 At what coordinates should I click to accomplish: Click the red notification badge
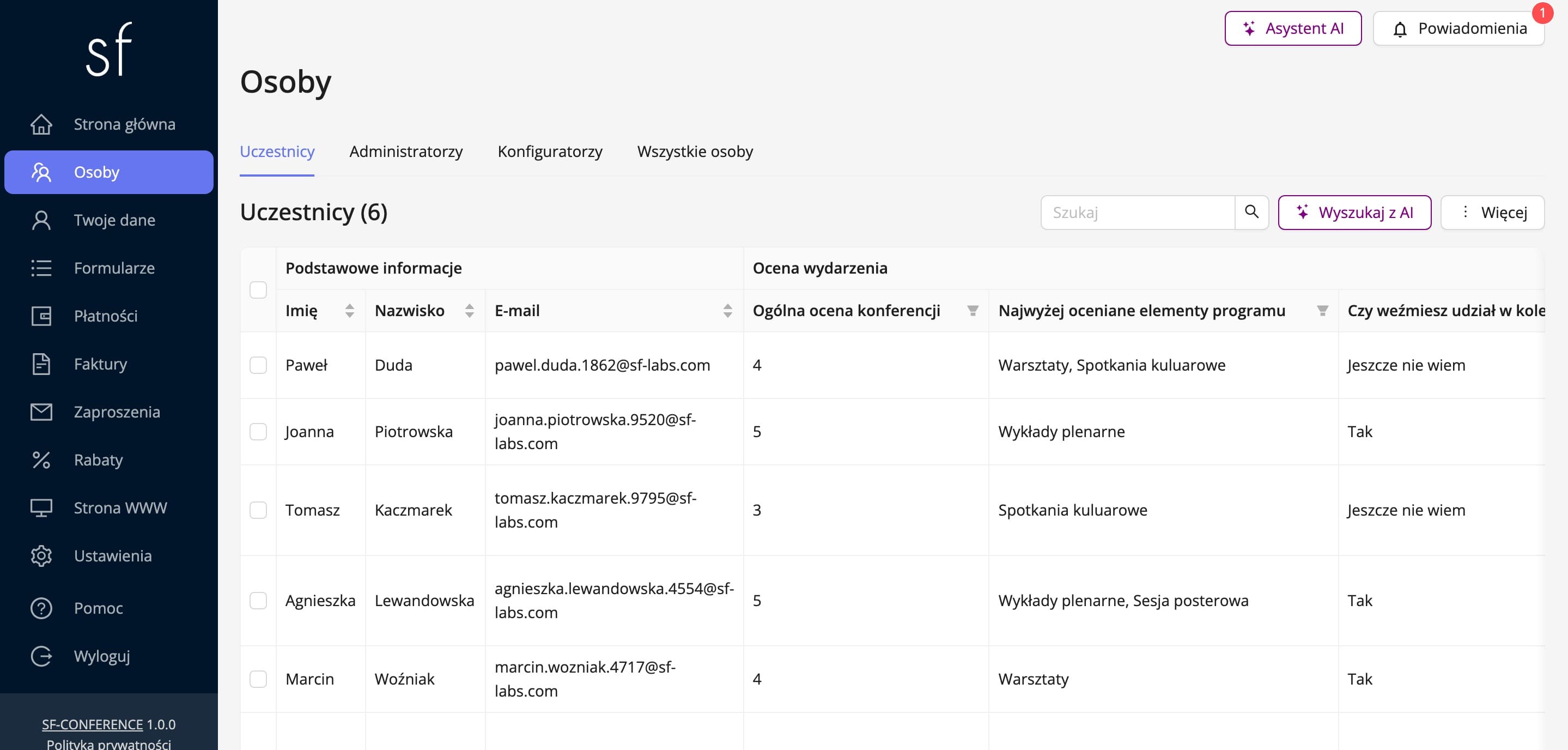[1542, 13]
